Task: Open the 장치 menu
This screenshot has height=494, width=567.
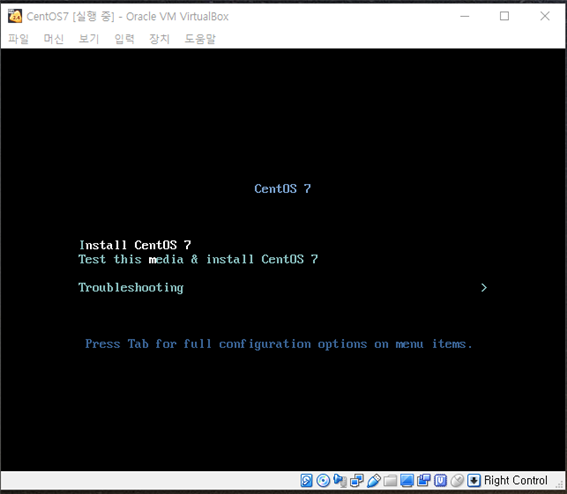Action: 159,38
